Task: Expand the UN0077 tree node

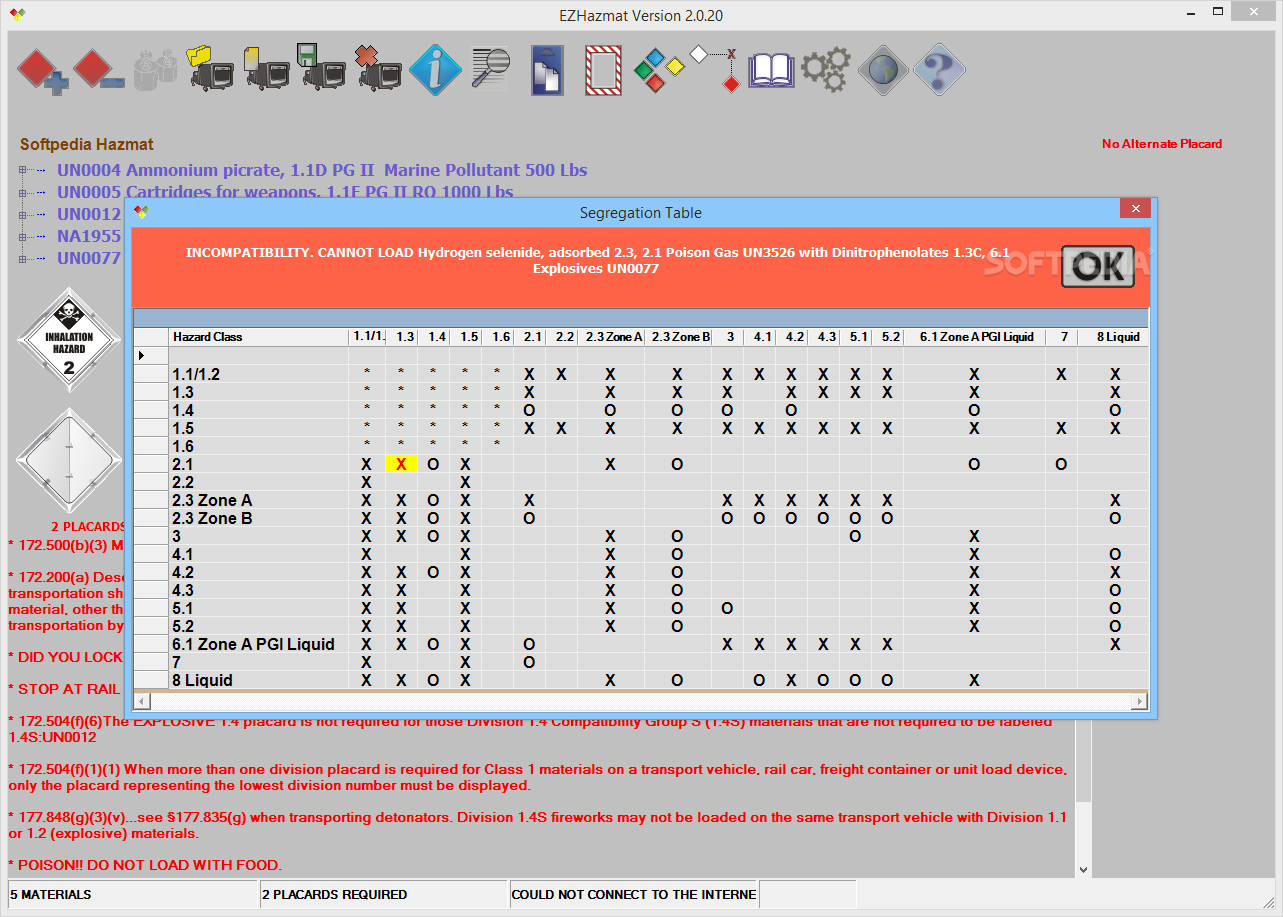Action: [23, 258]
